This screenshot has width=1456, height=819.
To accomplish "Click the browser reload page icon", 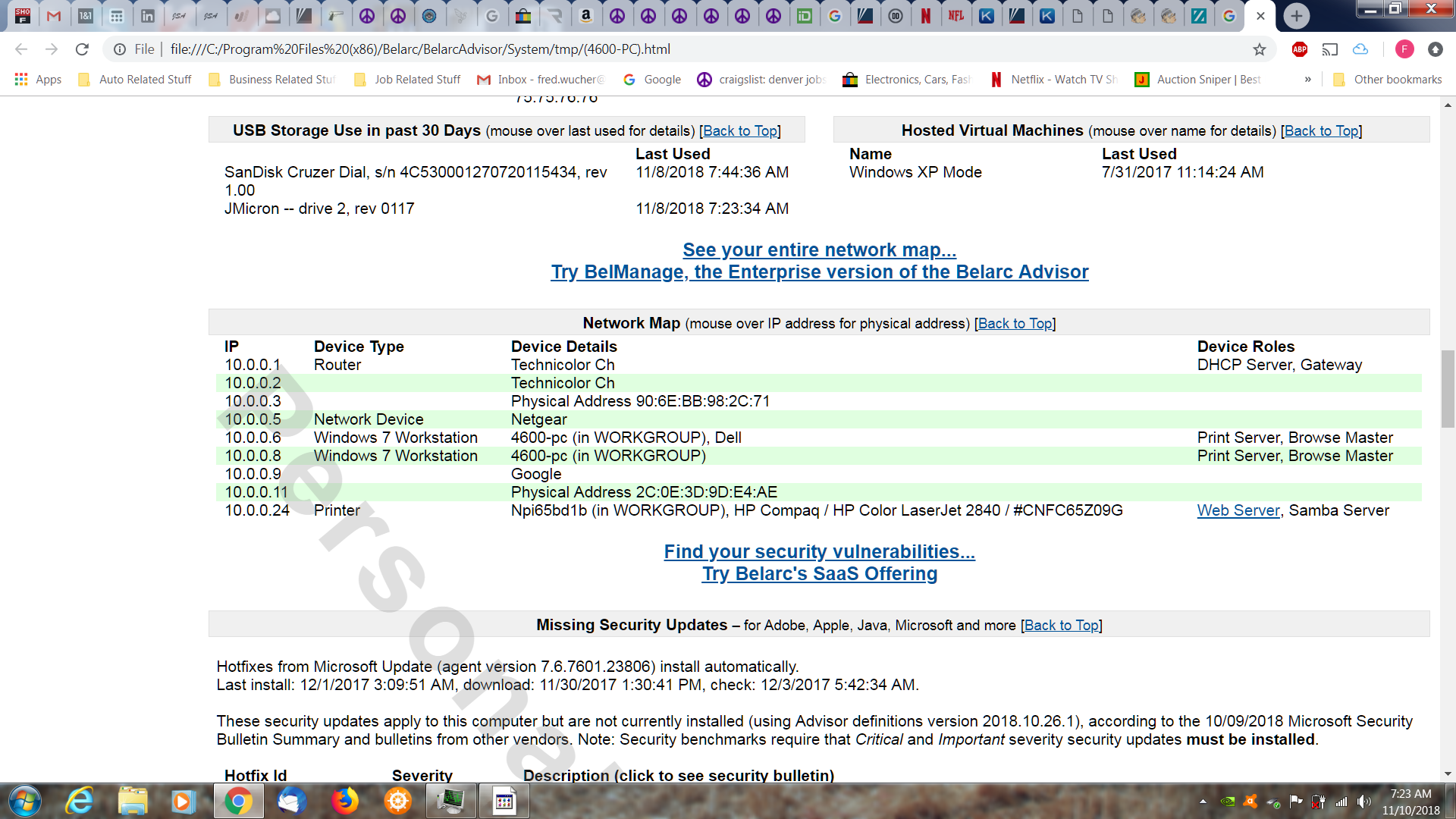I will [82, 49].
